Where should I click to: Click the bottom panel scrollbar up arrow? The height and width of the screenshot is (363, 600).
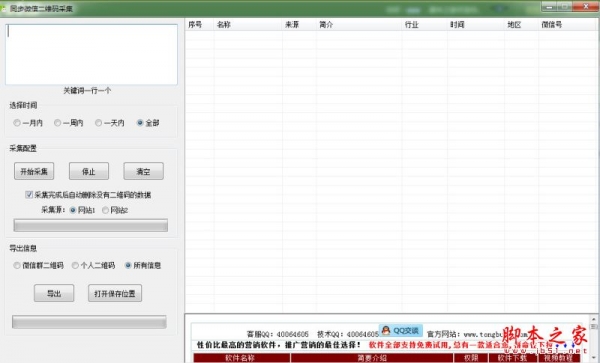tap(593, 319)
